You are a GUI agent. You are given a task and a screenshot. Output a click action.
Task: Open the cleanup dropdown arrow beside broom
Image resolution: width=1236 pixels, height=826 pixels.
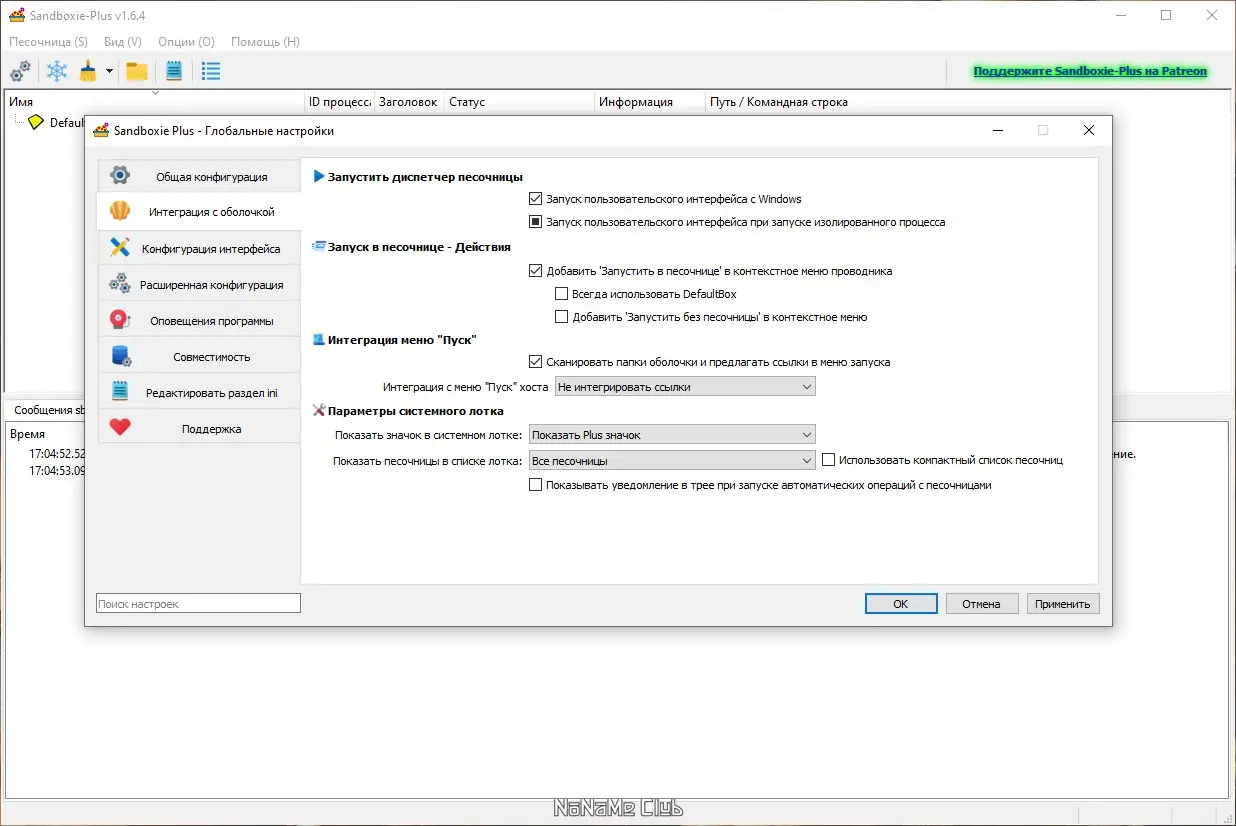click(x=109, y=72)
